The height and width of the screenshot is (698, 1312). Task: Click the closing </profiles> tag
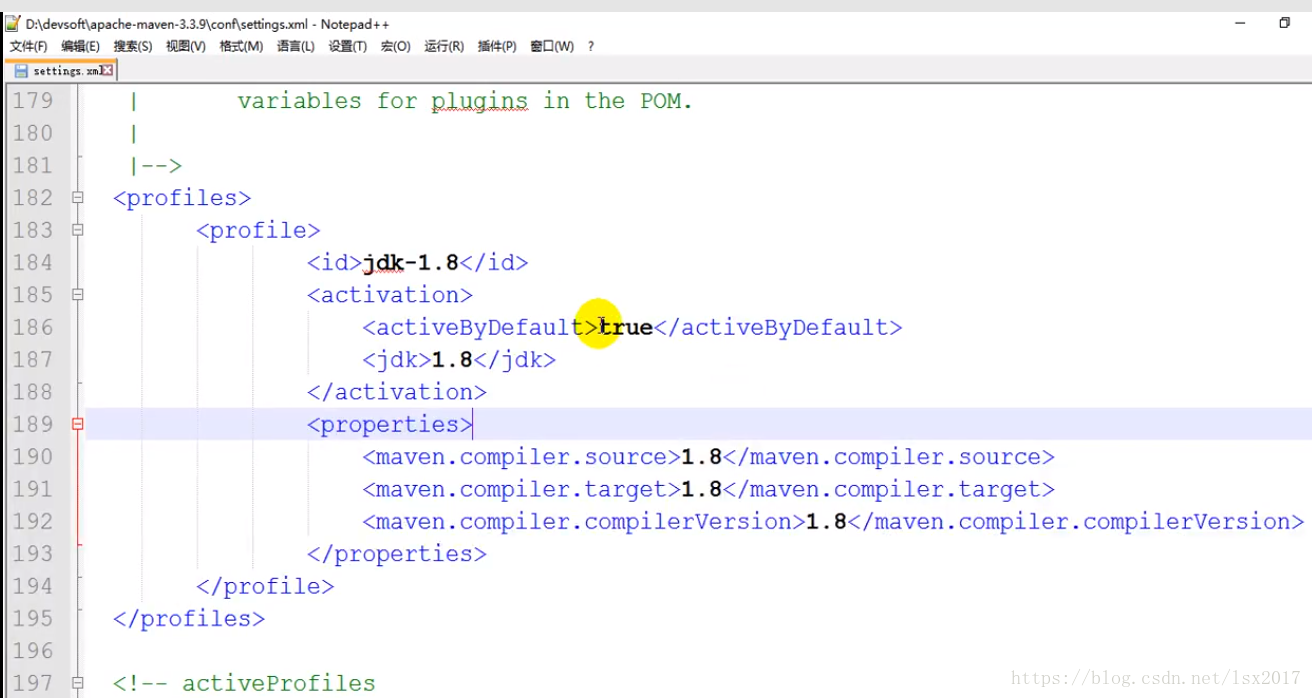tap(189, 618)
